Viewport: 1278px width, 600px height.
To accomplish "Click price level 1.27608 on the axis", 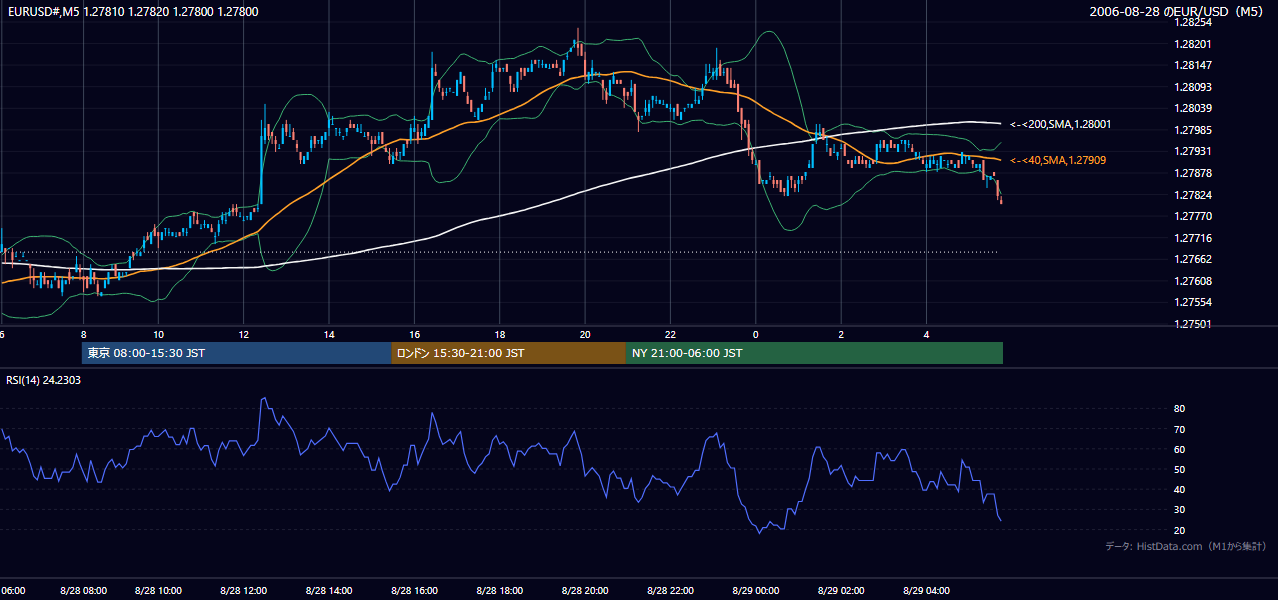I will pyautogui.click(x=1194, y=281).
